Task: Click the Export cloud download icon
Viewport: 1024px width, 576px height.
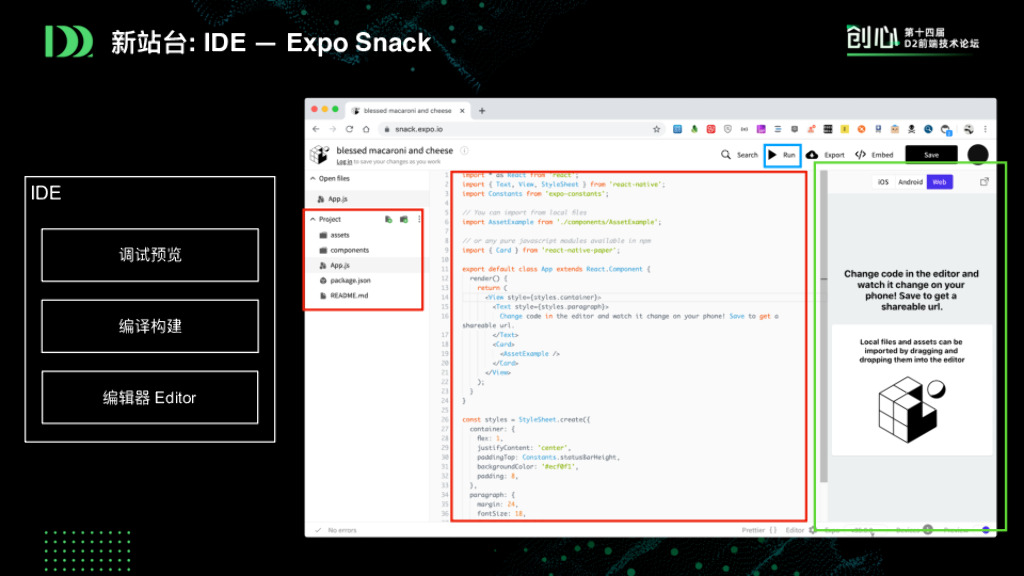Action: (812, 155)
